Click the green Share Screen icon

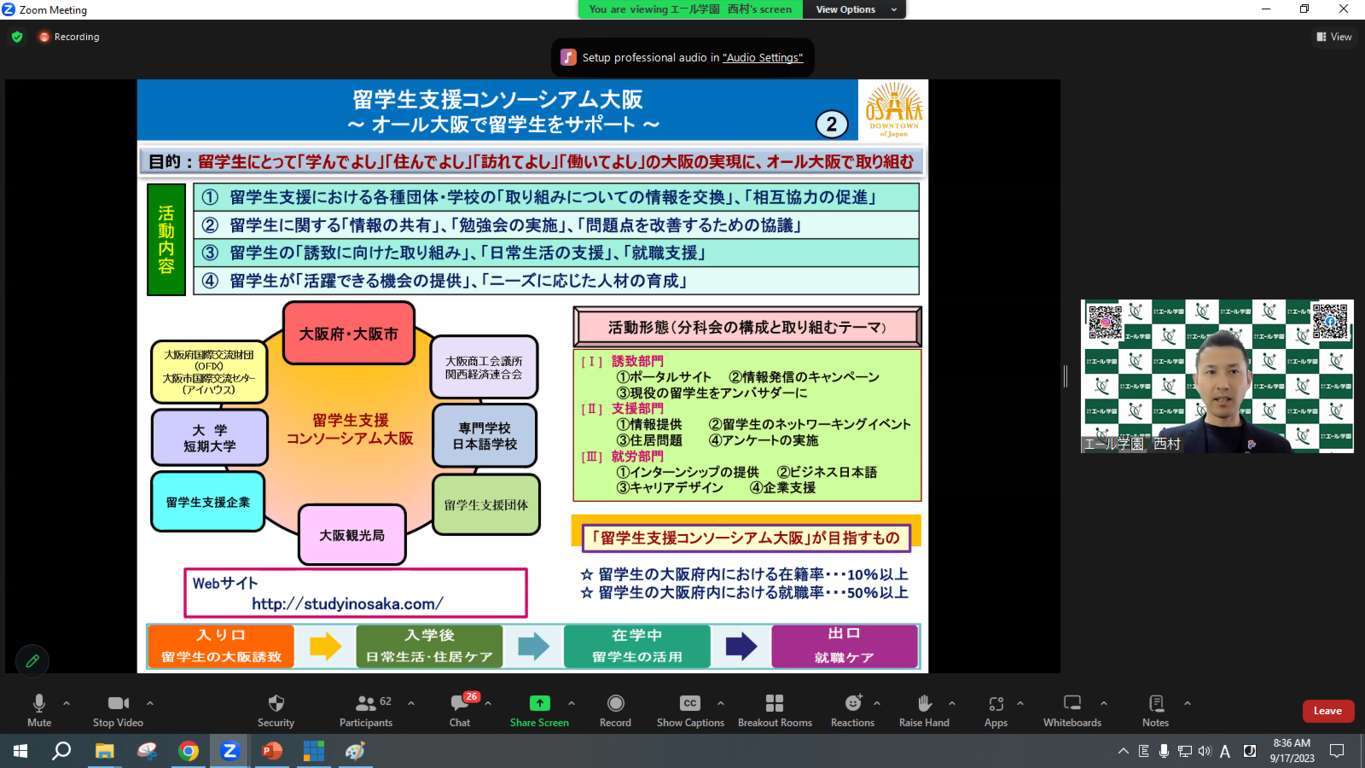(539, 704)
